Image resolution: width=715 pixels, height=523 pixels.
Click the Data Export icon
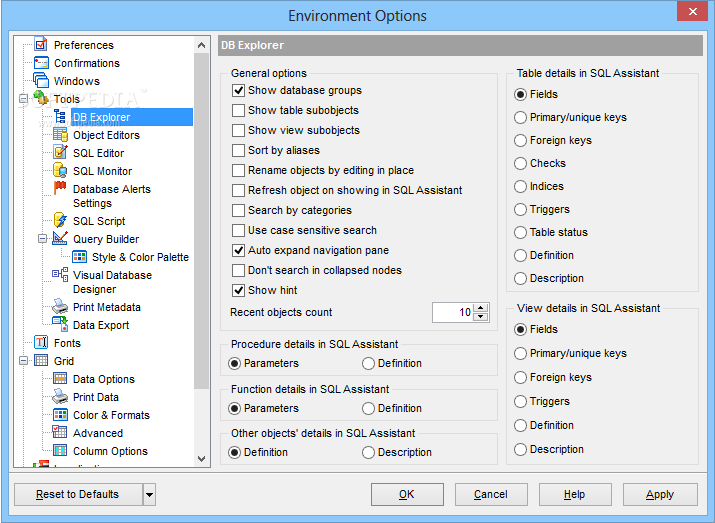coord(60,325)
